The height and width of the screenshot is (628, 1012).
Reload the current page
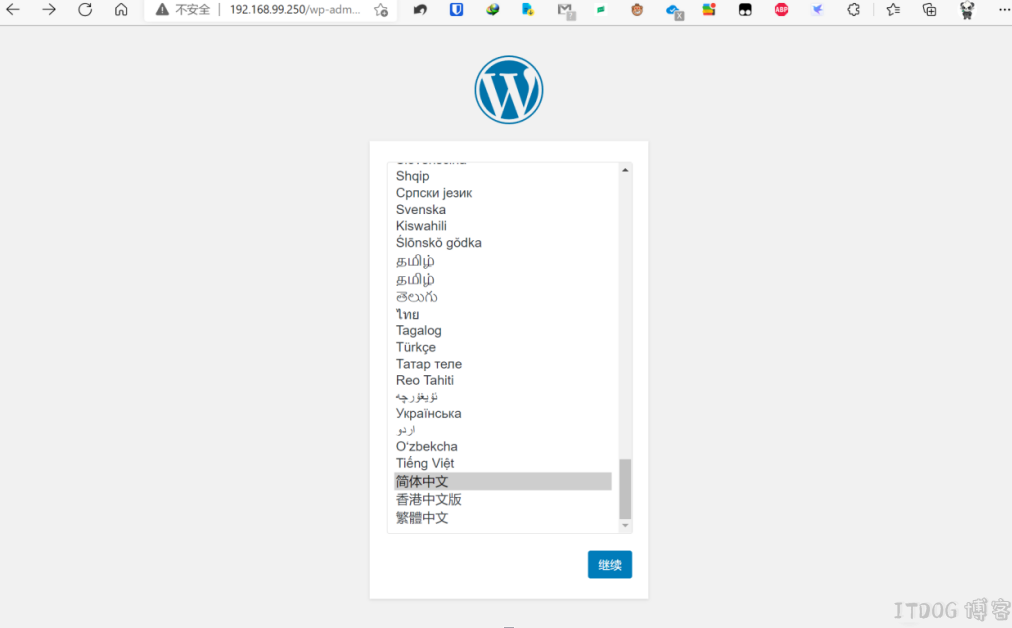(x=85, y=10)
